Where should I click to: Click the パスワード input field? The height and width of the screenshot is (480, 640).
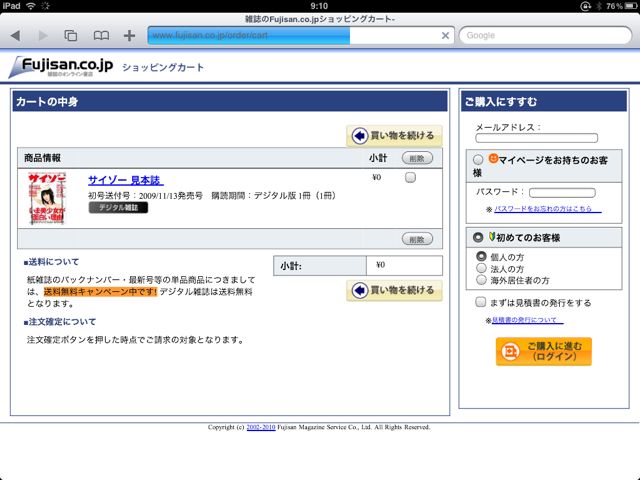pos(562,192)
